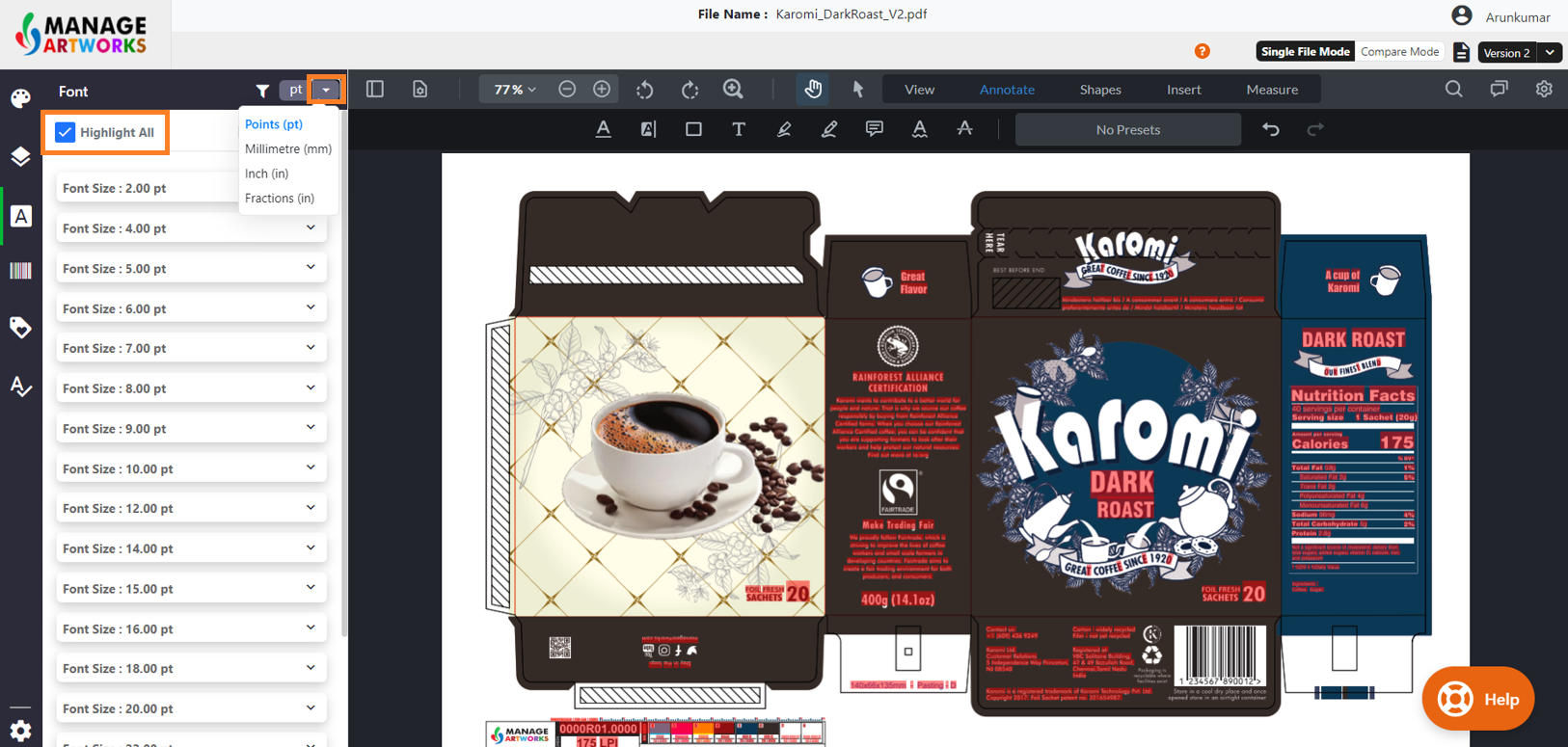Switch to the View tab
Screen dimensions: 1568x747
(919, 90)
